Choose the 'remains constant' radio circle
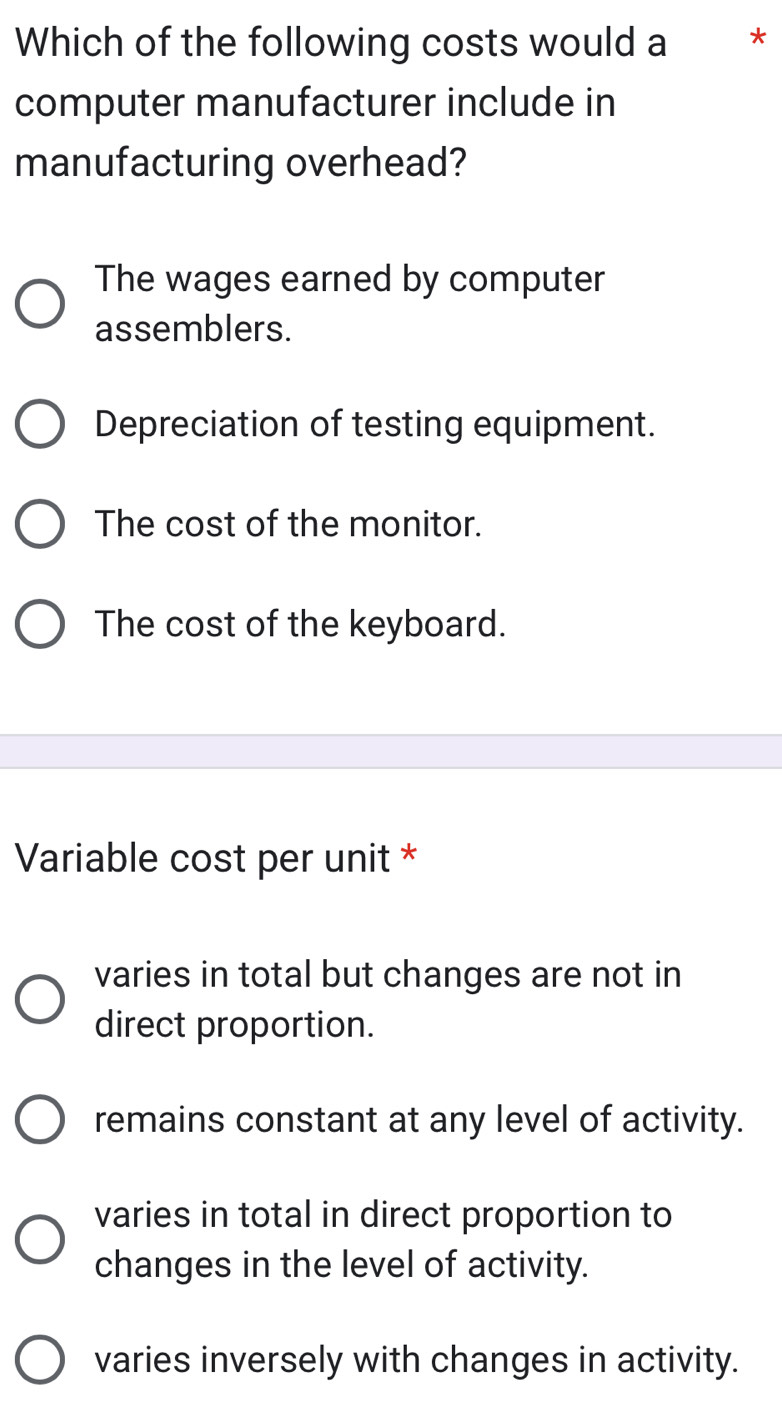The image size is (782, 1403). 40,1120
